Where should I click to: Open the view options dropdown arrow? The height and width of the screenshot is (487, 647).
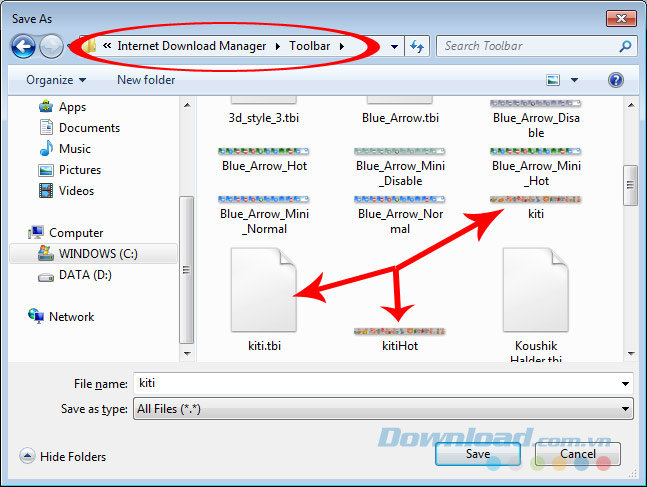click(x=574, y=80)
